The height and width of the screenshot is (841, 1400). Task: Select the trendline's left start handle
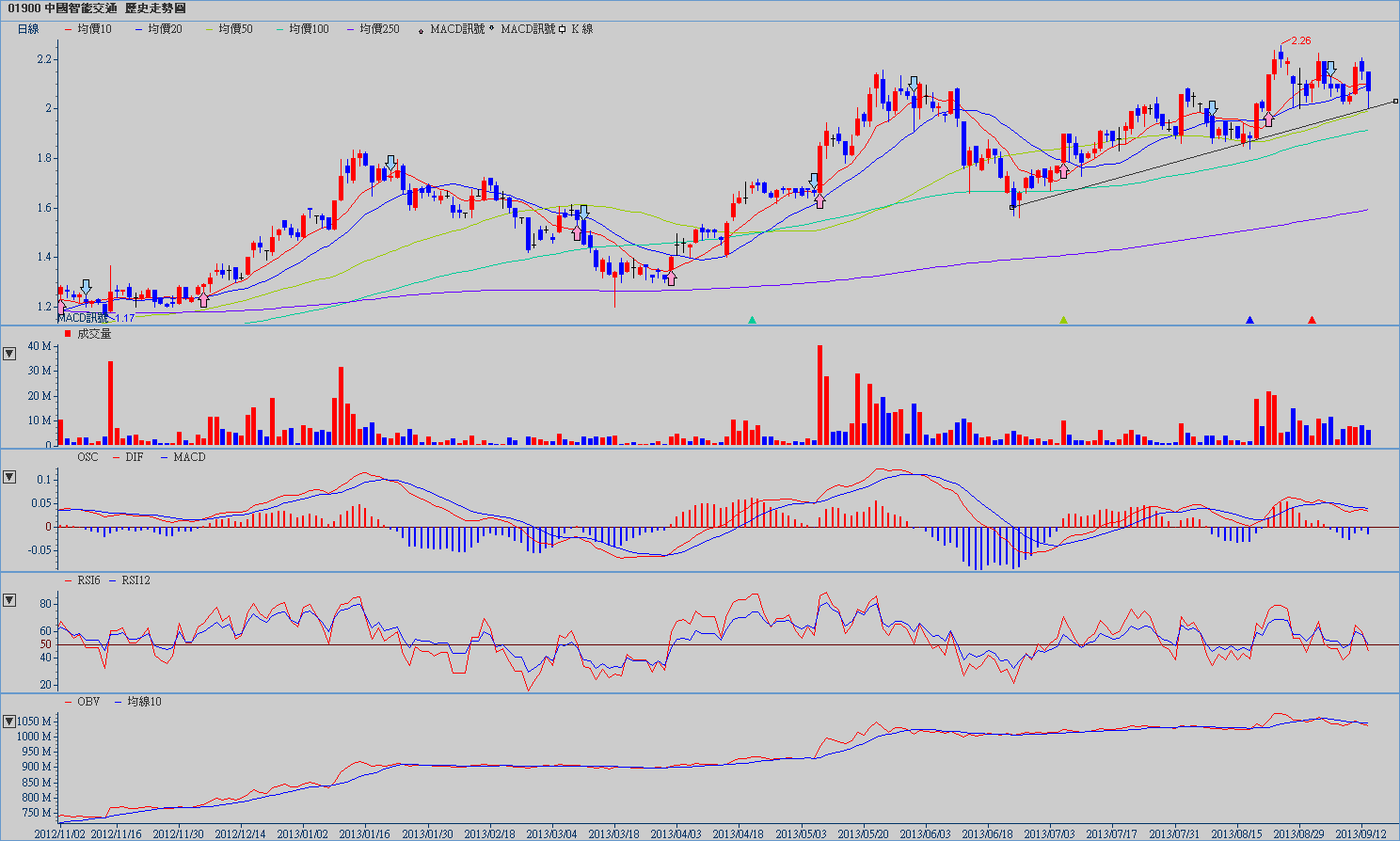[1012, 207]
